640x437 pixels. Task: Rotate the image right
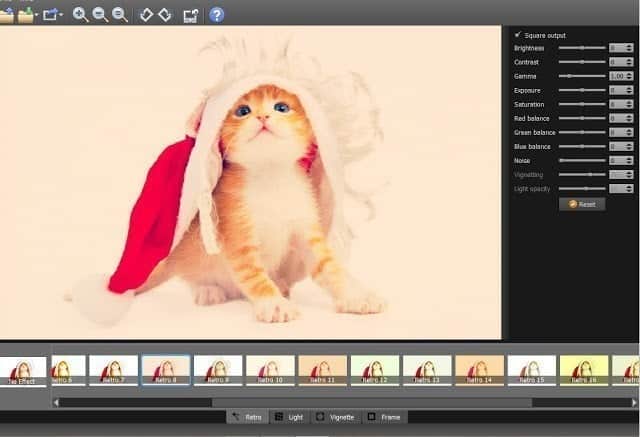[164, 15]
